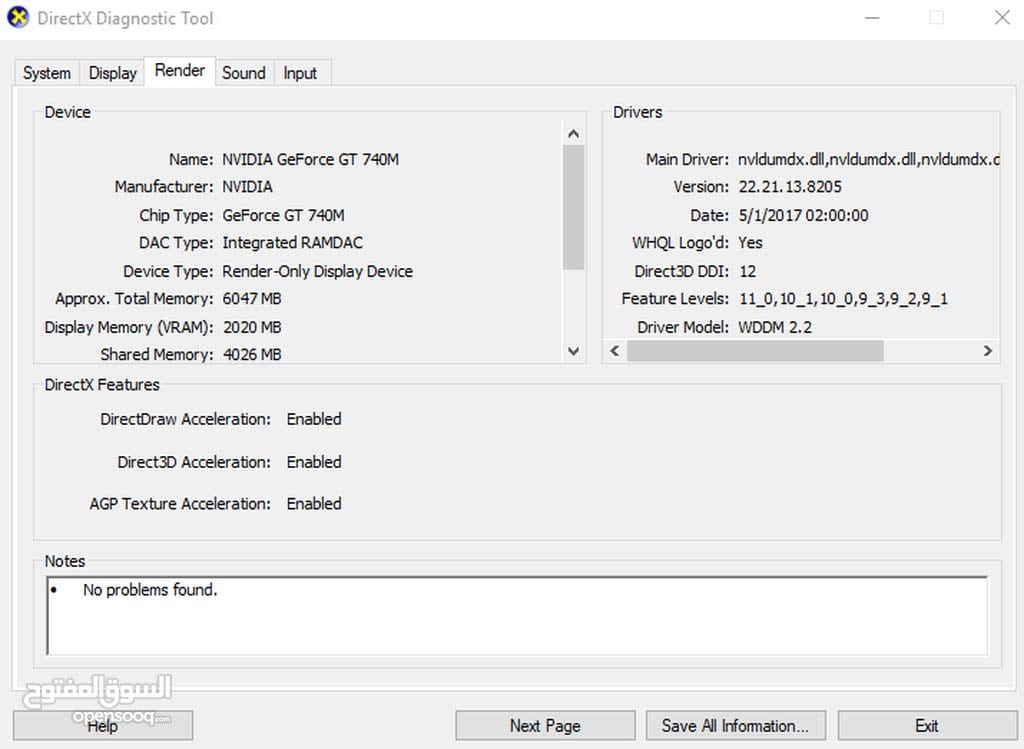Click the Help button
Image resolution: width=1024 pixels, height=749 pixels.
click(103, 725)
